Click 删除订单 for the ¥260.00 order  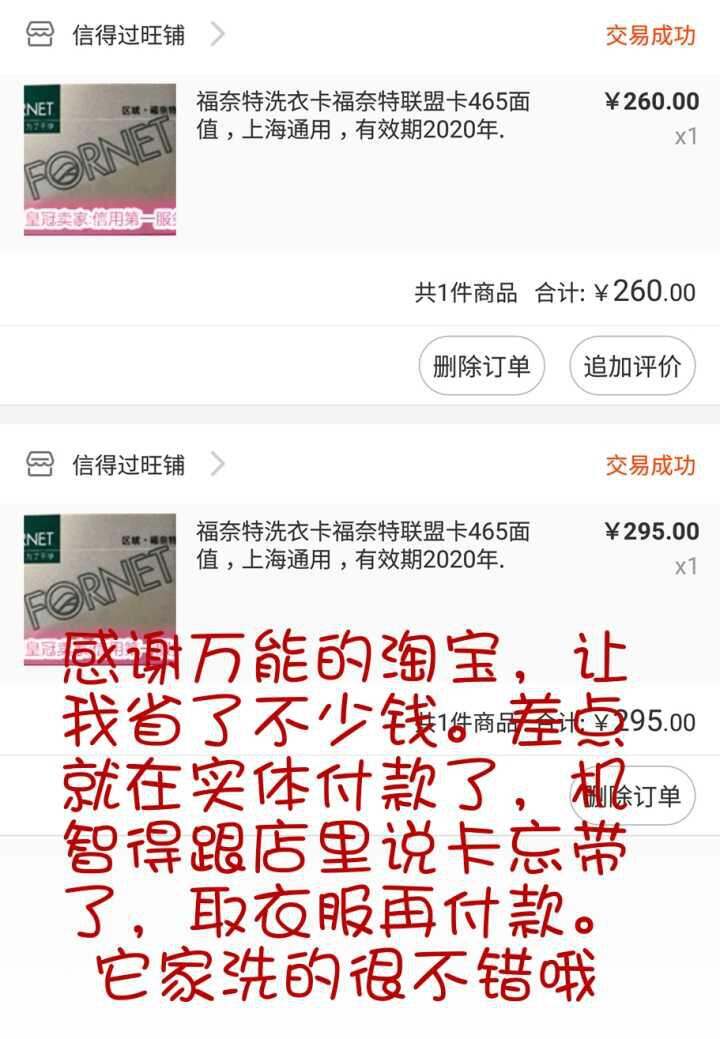click(482, 366)
